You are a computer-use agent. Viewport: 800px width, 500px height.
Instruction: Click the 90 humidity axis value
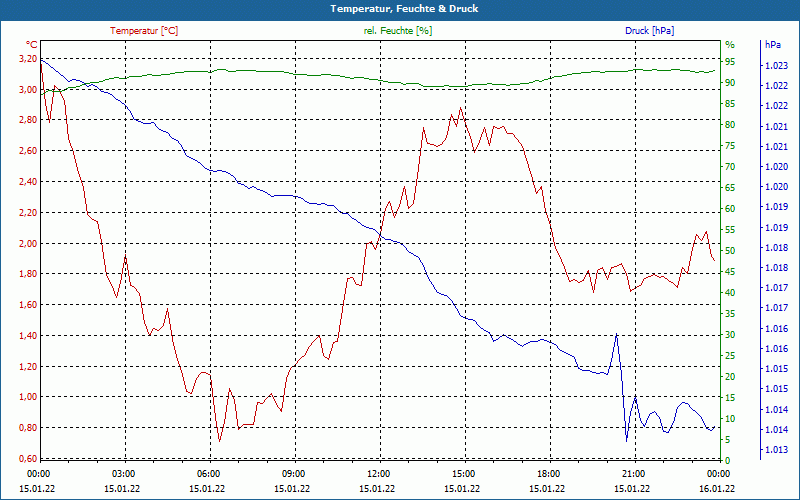point(730,83)
